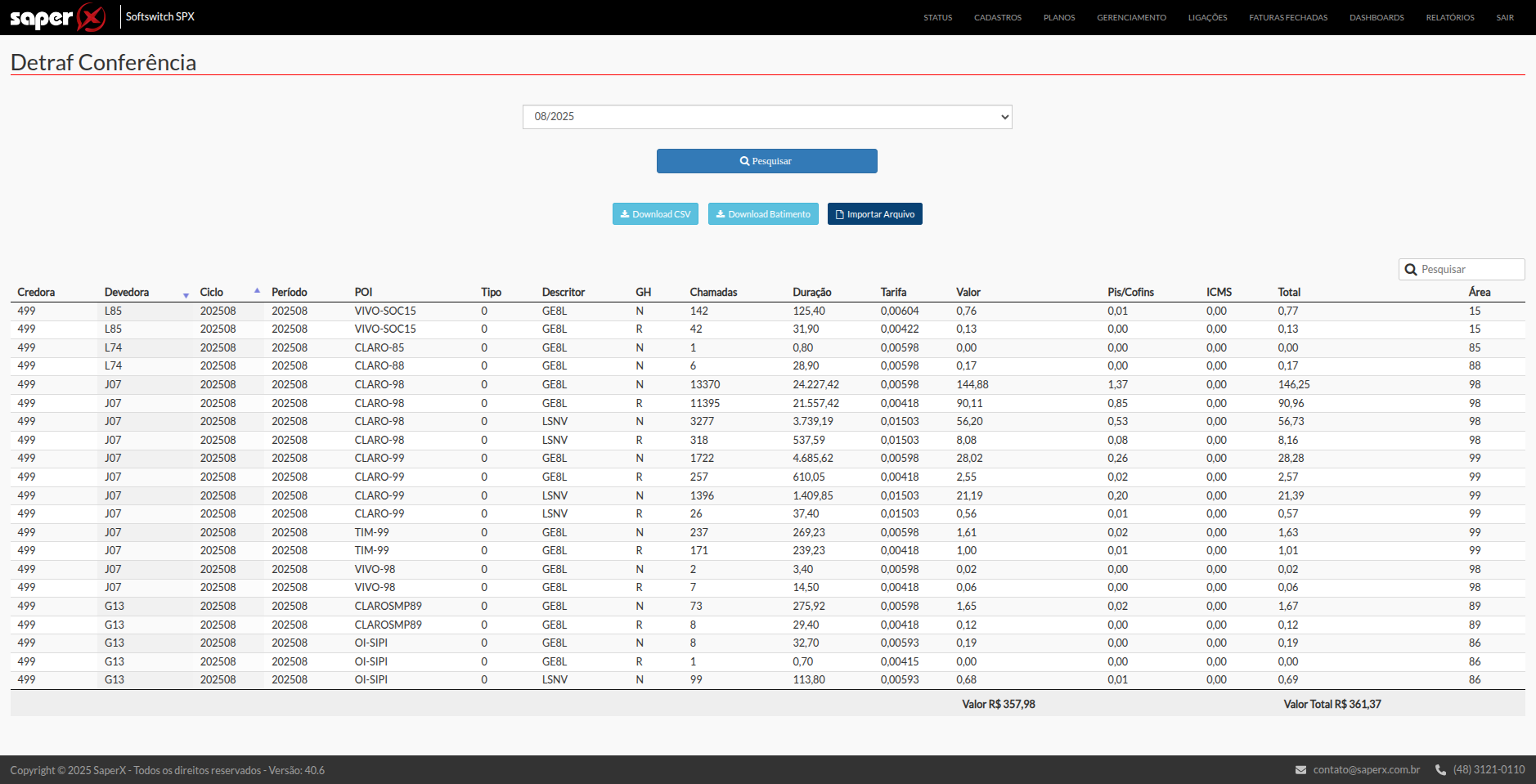Click the Devedora sort arrow icon
This screenshot has height=784, width=1536.
pos(186,294)
